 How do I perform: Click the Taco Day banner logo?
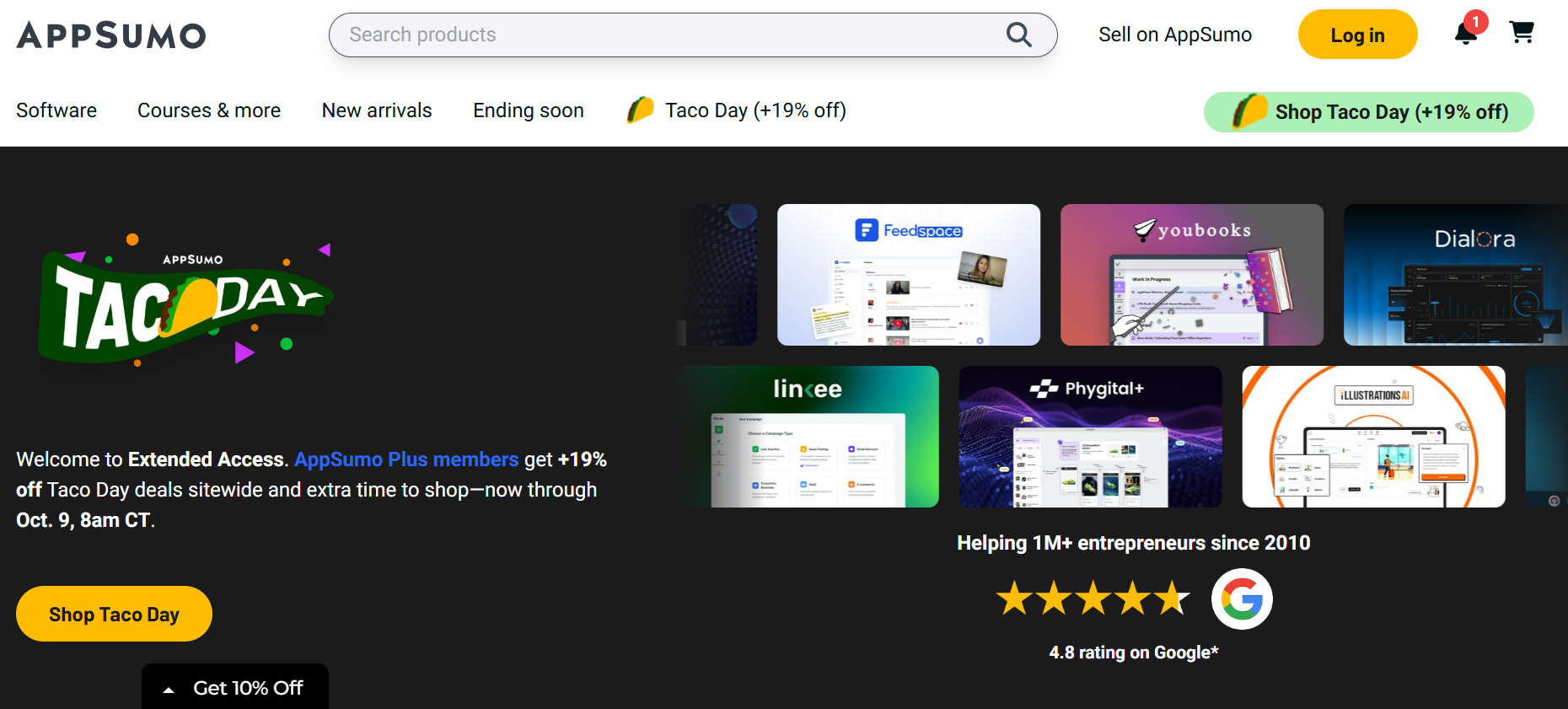point(185,303)
